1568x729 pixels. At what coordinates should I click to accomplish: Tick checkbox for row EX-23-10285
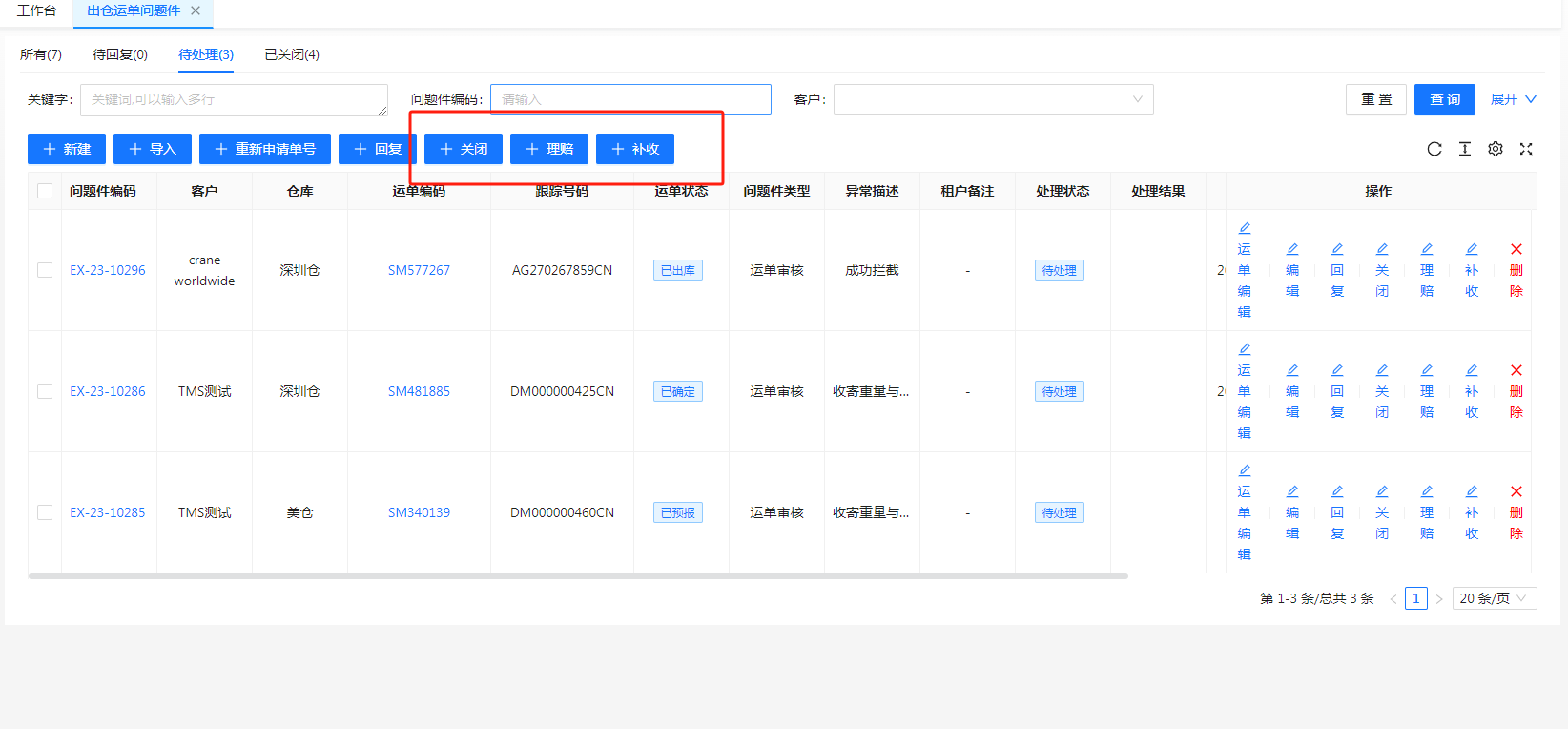45,512
